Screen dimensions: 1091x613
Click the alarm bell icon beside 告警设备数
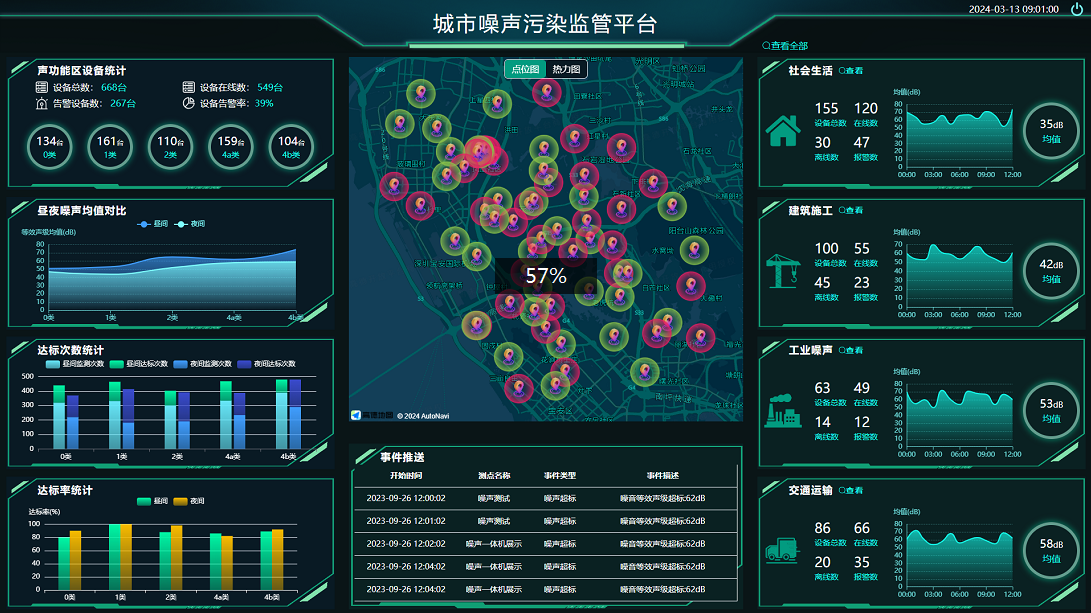tap(41, 103)
